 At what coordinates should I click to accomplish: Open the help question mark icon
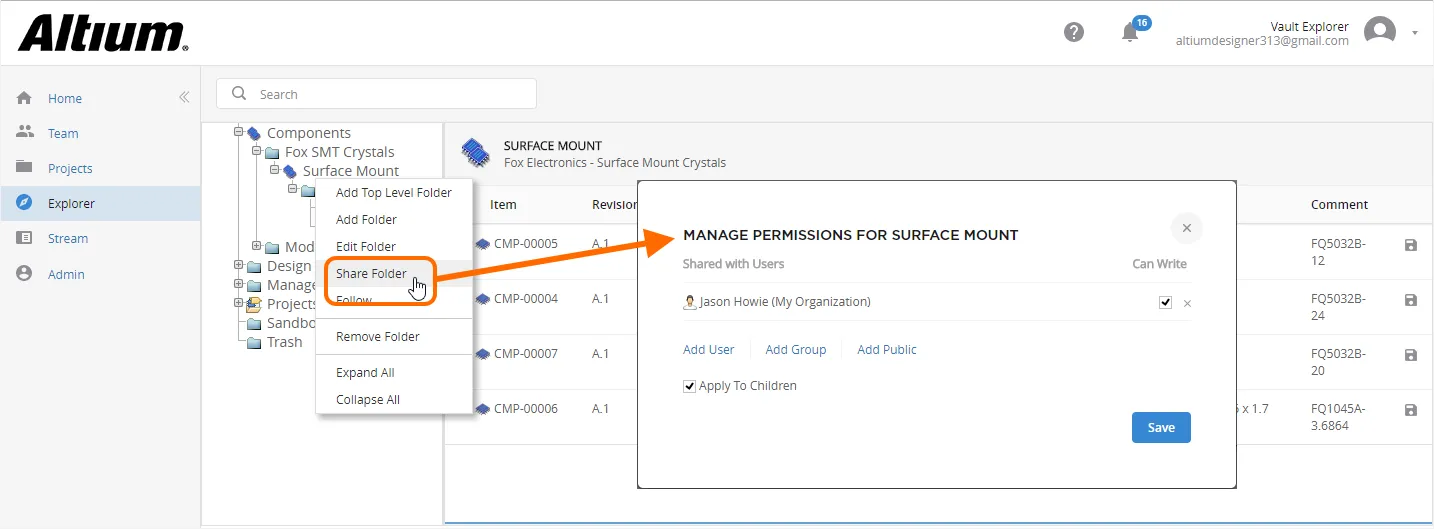[x=1074, y=32]
